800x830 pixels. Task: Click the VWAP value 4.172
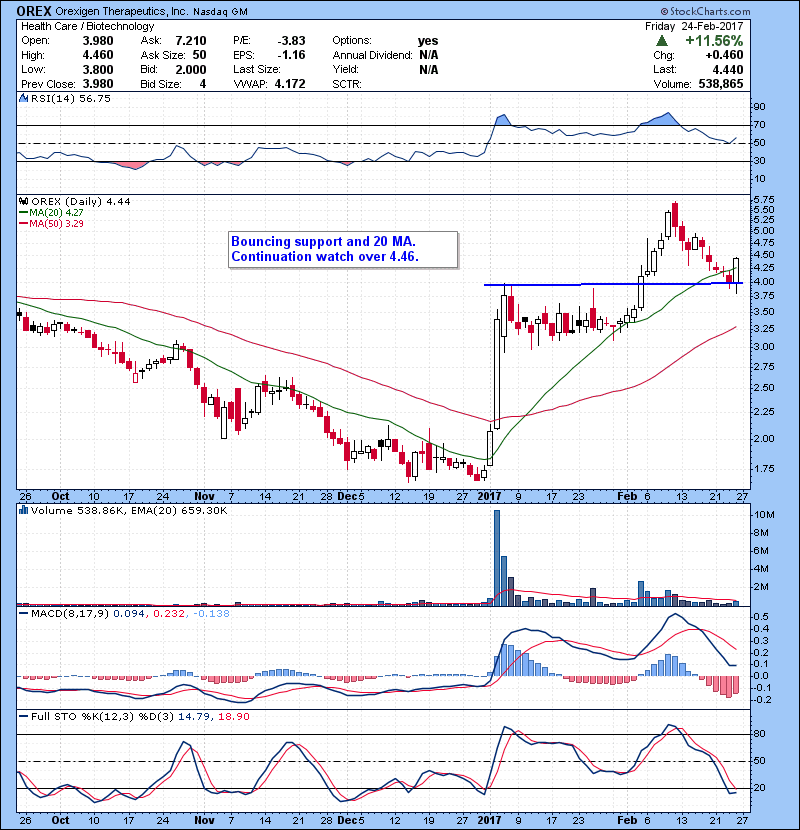[x=290, y=84]
